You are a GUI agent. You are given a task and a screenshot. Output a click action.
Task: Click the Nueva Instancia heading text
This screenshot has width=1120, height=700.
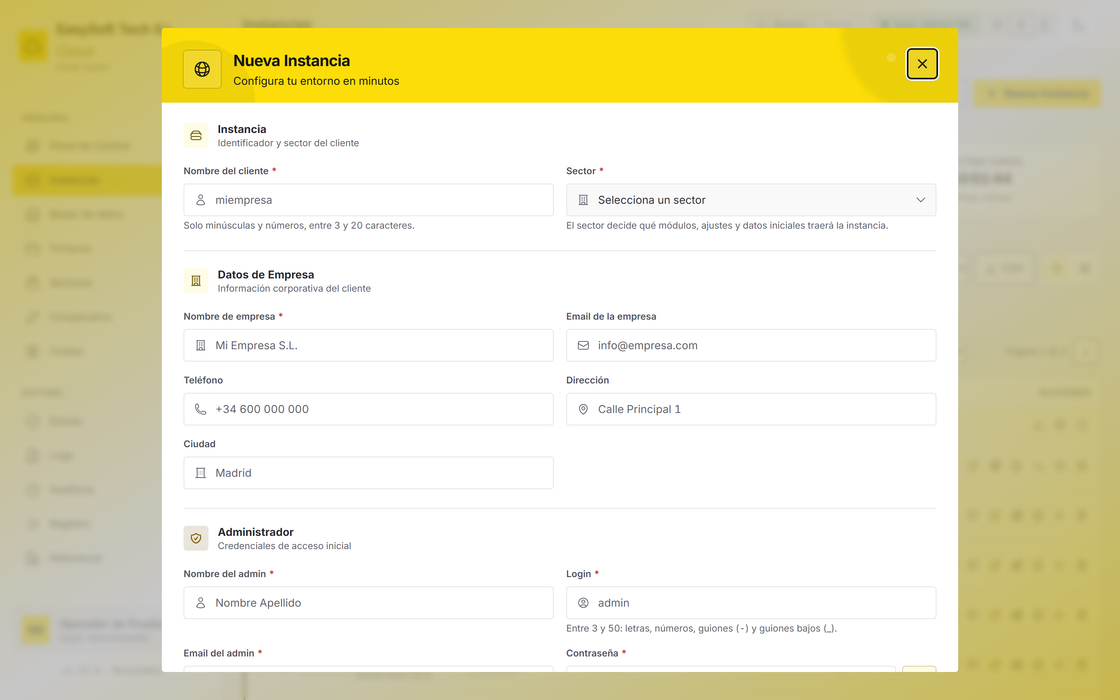point(291,61)
